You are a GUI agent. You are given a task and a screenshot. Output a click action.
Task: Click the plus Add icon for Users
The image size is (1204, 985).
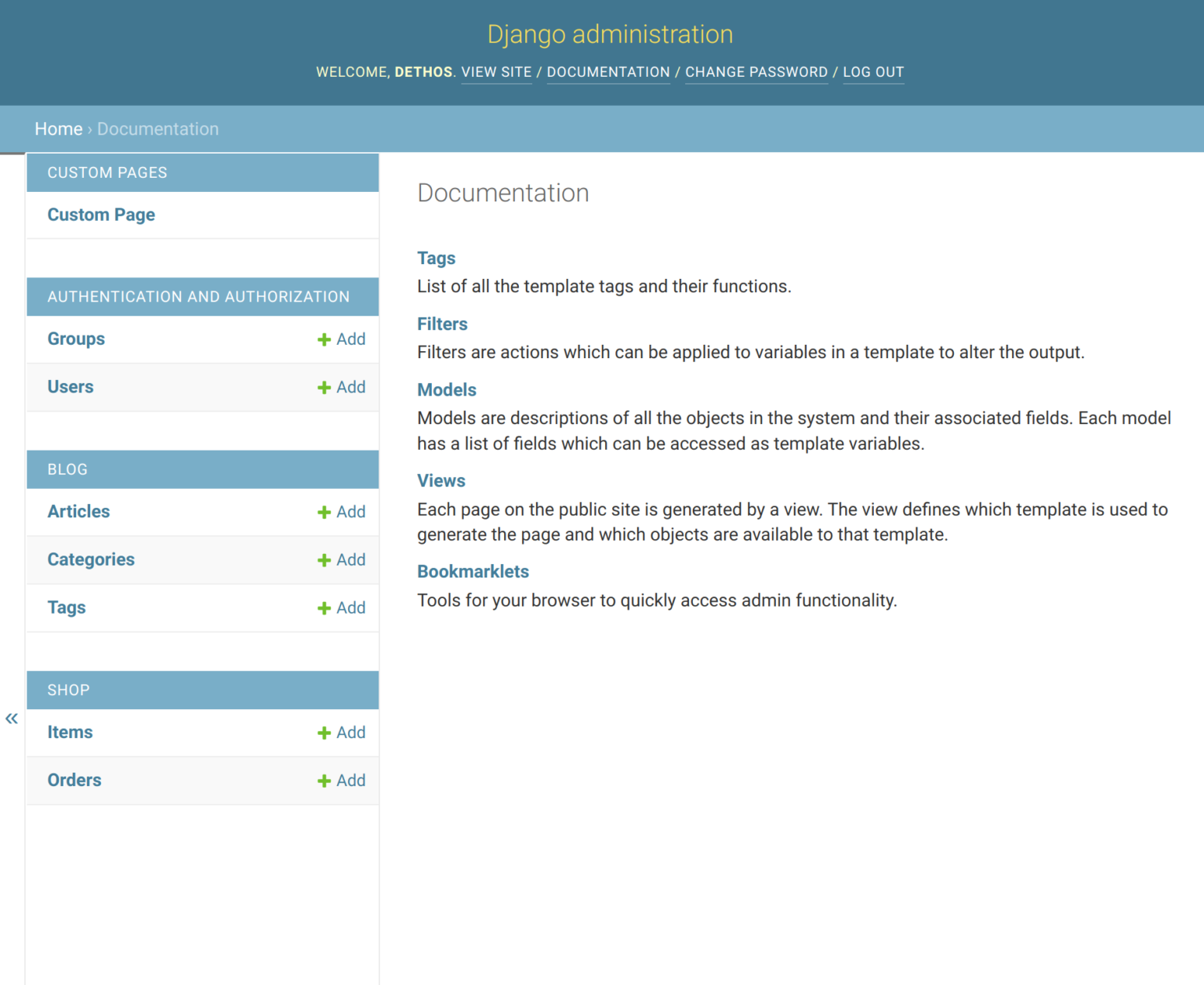[x=324, y=387]
